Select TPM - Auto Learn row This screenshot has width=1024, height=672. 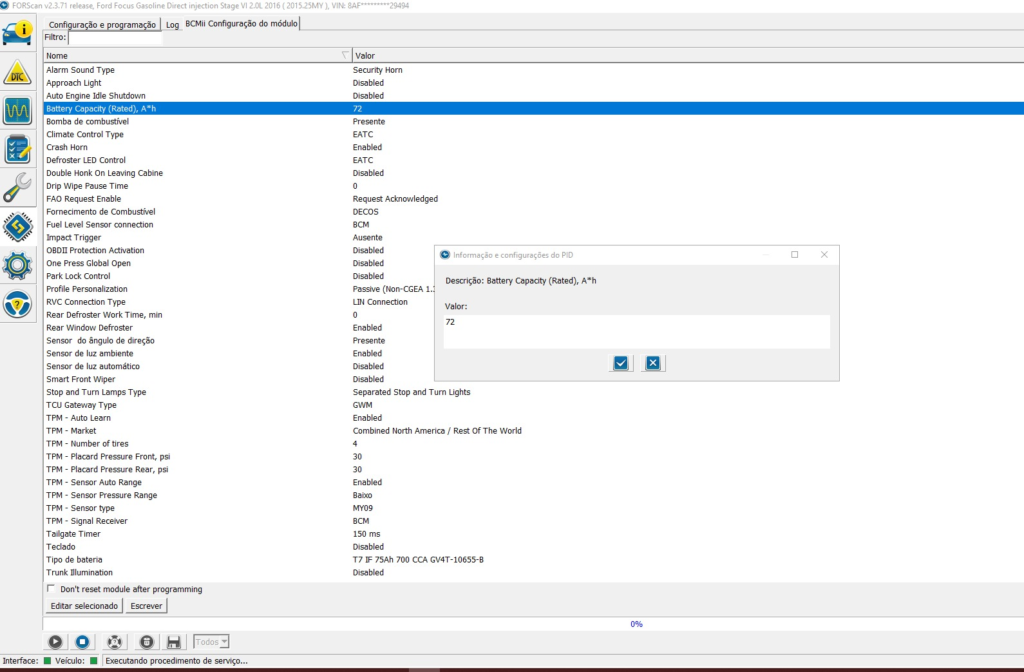(534, 418)
